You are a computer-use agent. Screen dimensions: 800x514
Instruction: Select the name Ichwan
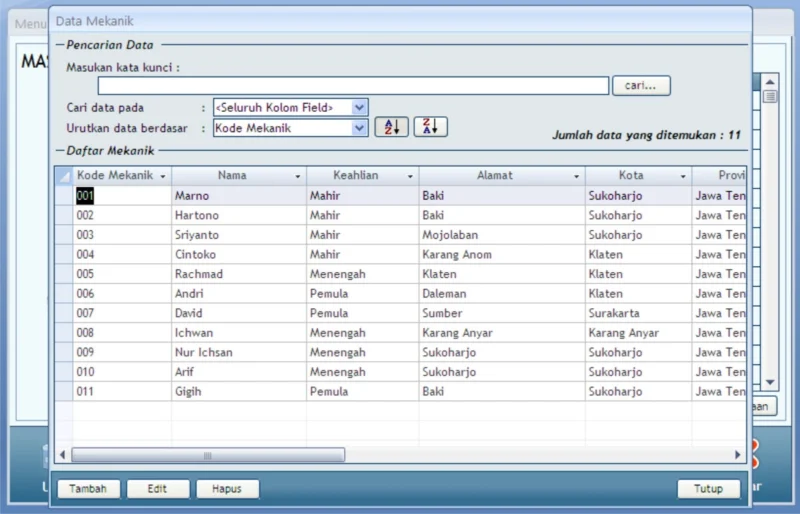tap(193, 333)
